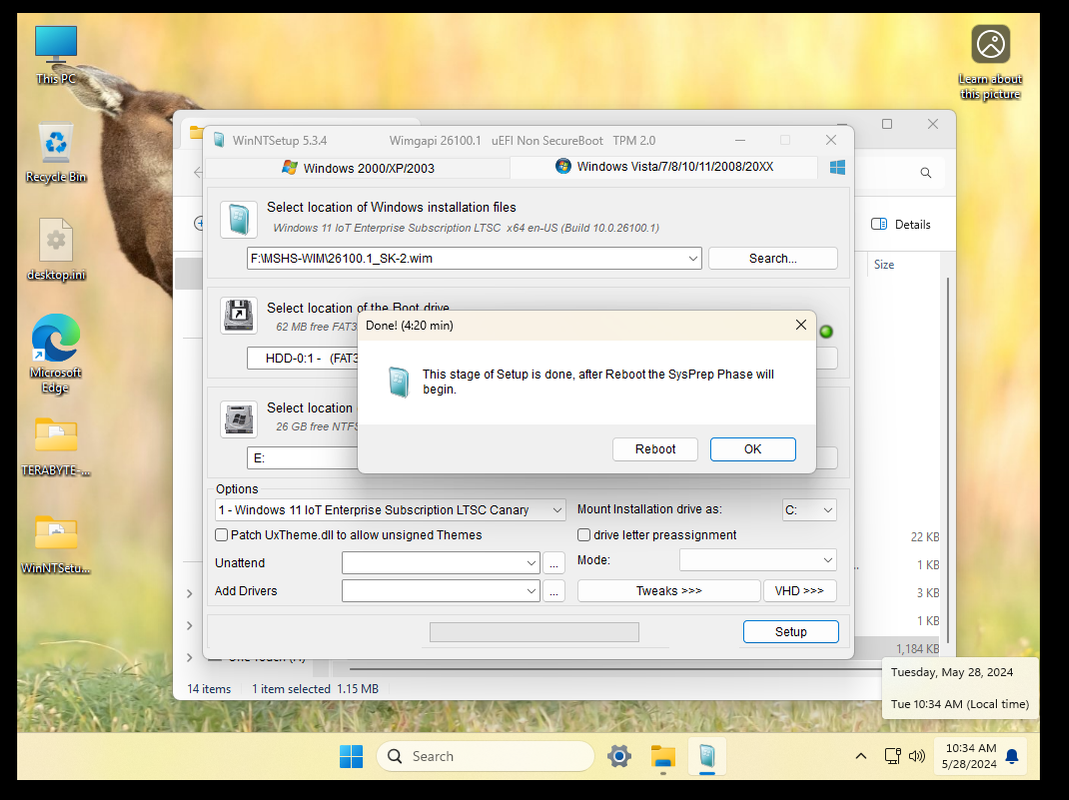Click the notification bell icon
The image size is (1069, 800).
[1012, 756]
